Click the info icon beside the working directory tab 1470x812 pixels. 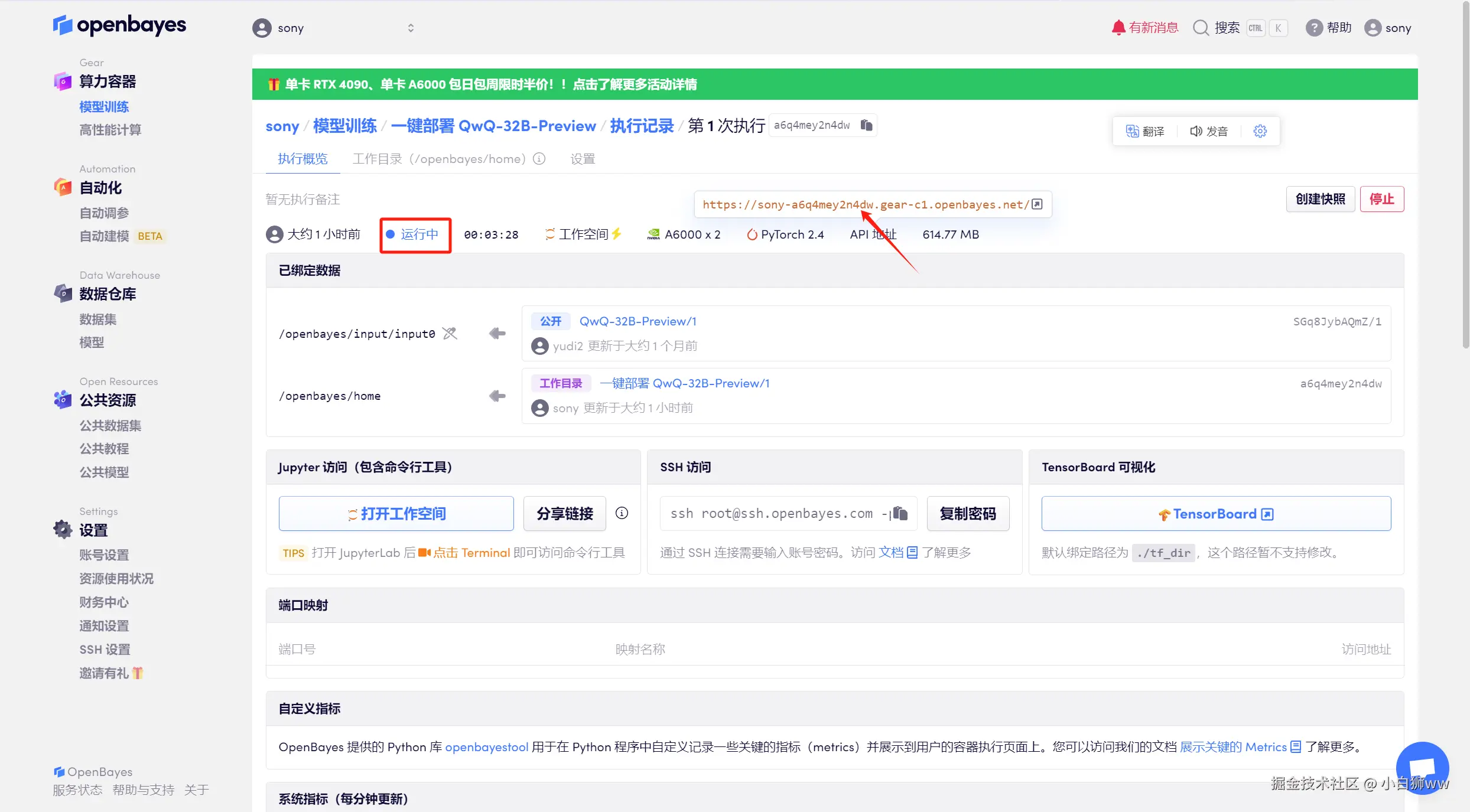tap(539, 159)
